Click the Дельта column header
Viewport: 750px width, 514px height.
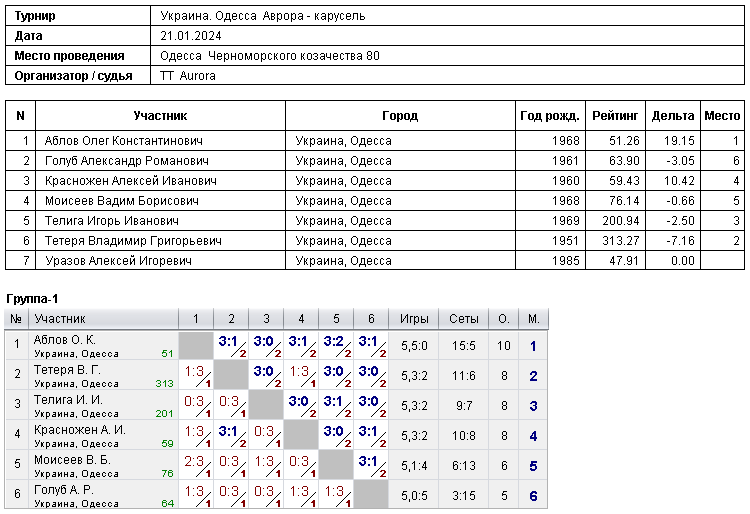point(673,116)
